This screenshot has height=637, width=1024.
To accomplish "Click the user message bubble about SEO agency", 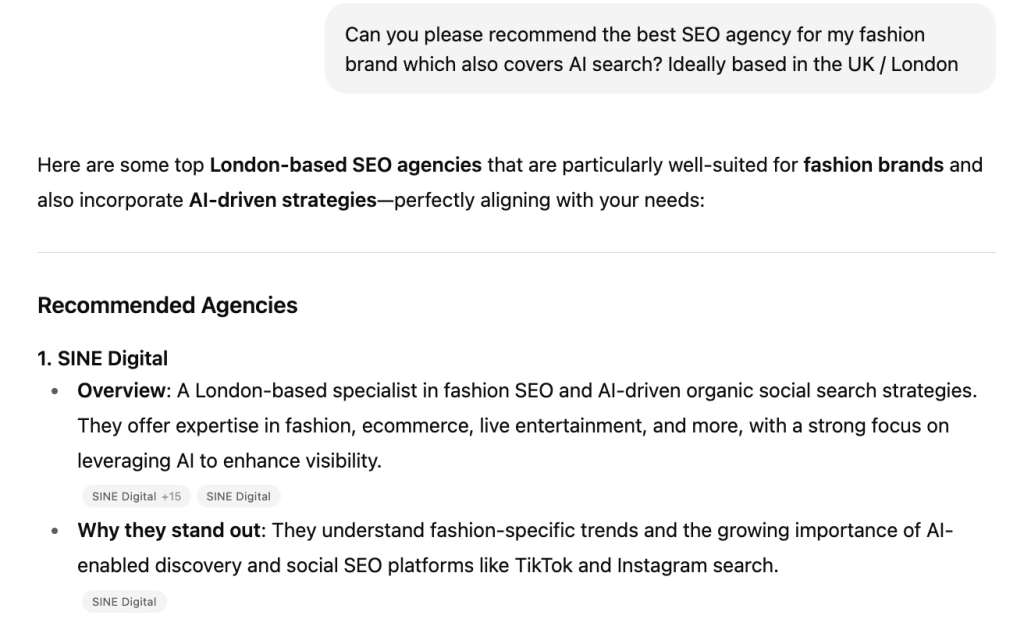I will click(660, 49).
